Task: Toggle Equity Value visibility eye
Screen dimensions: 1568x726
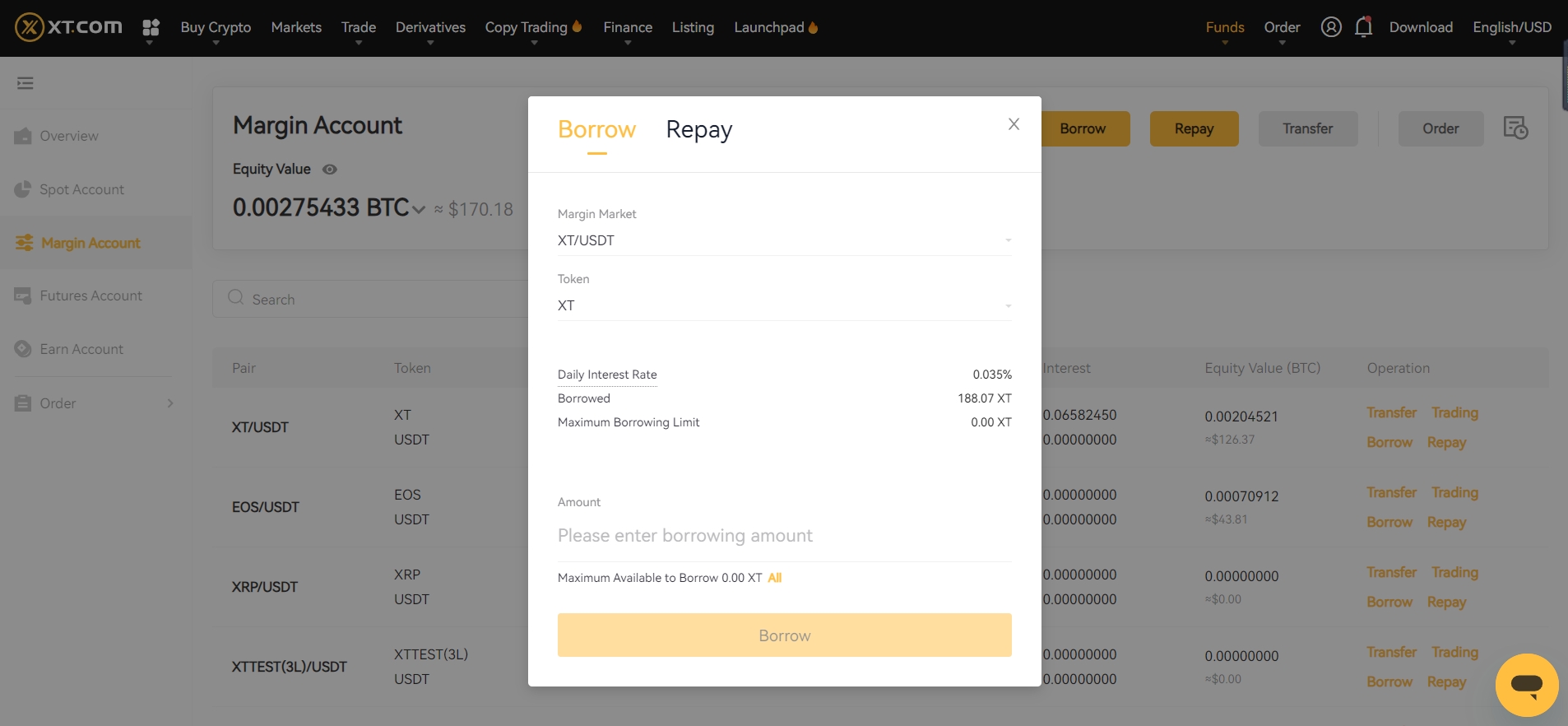Action: [x=330, y=170]
